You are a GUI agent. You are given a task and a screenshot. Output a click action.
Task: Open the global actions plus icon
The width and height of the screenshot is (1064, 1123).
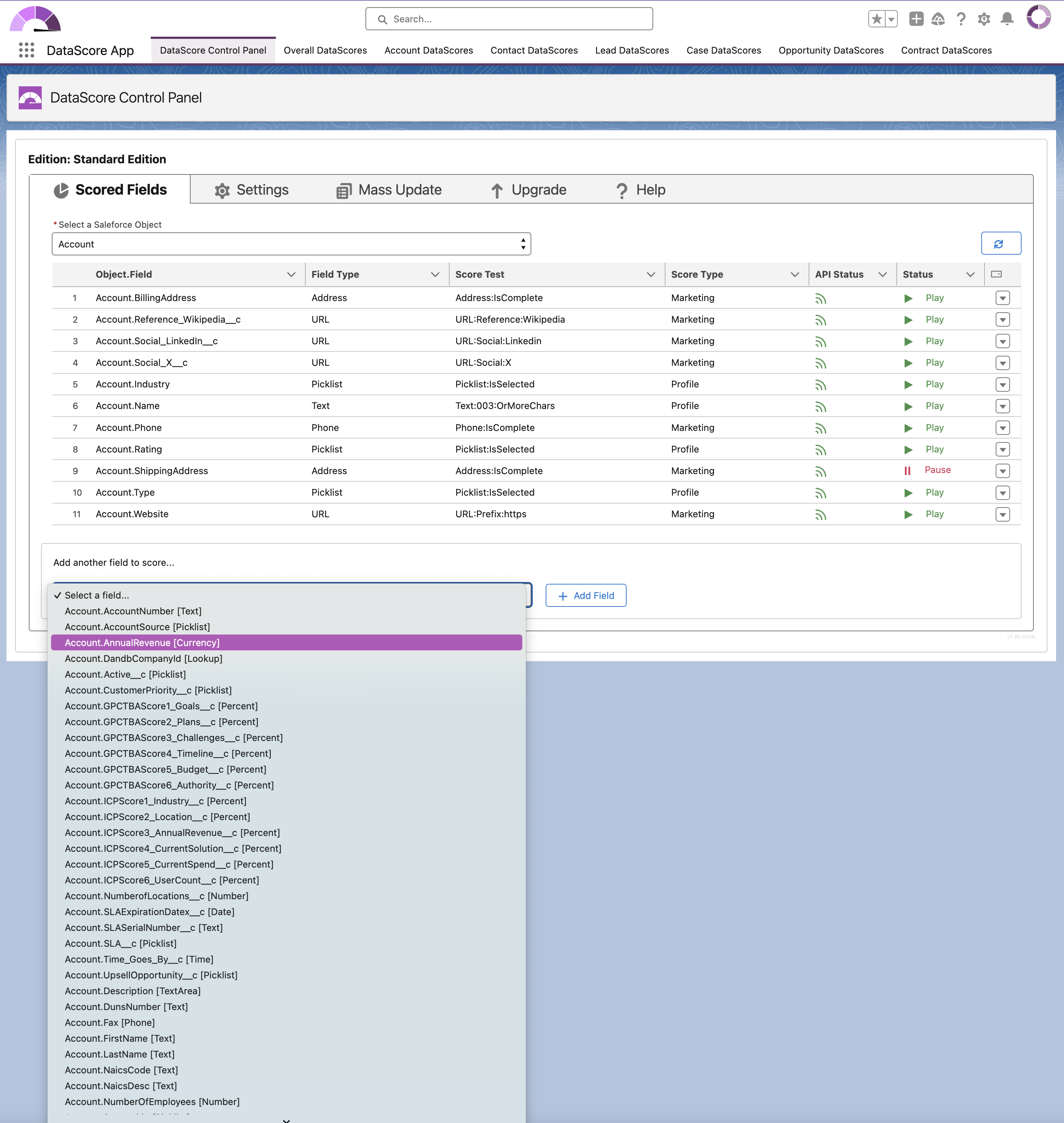click(916, 19)
